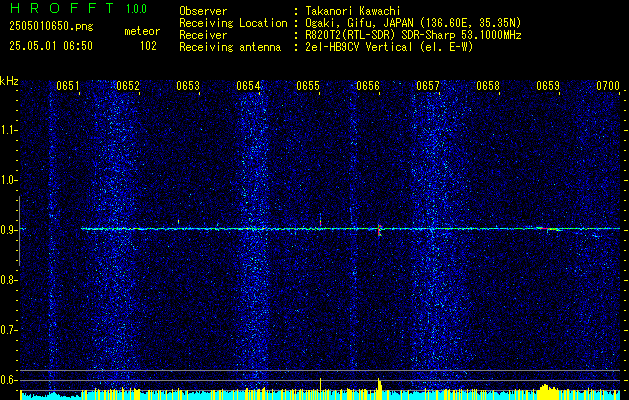629x400 pixels.
Task: Click the HROFFT title text
Action: point(62,8)
